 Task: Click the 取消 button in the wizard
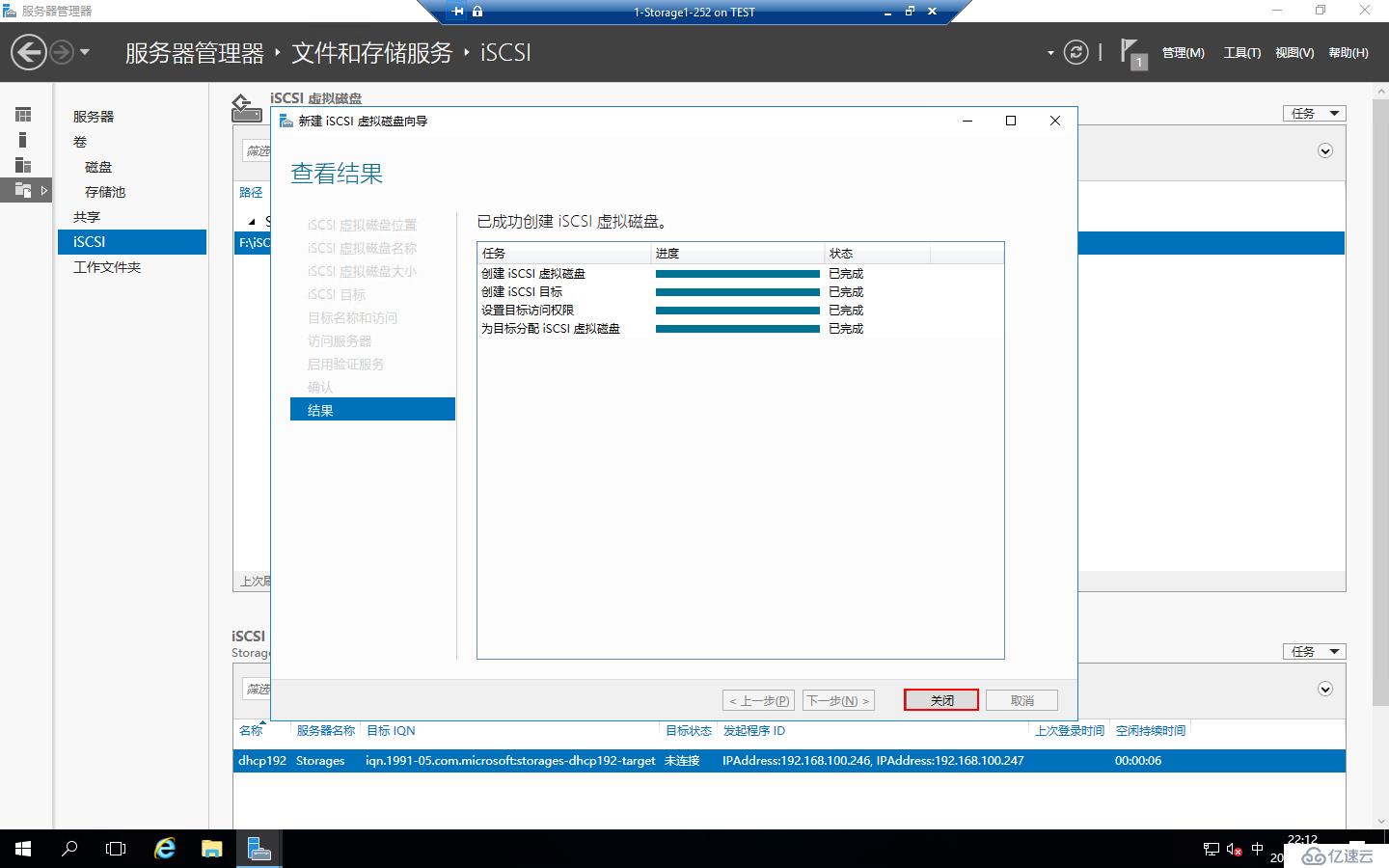point(1021,700)
